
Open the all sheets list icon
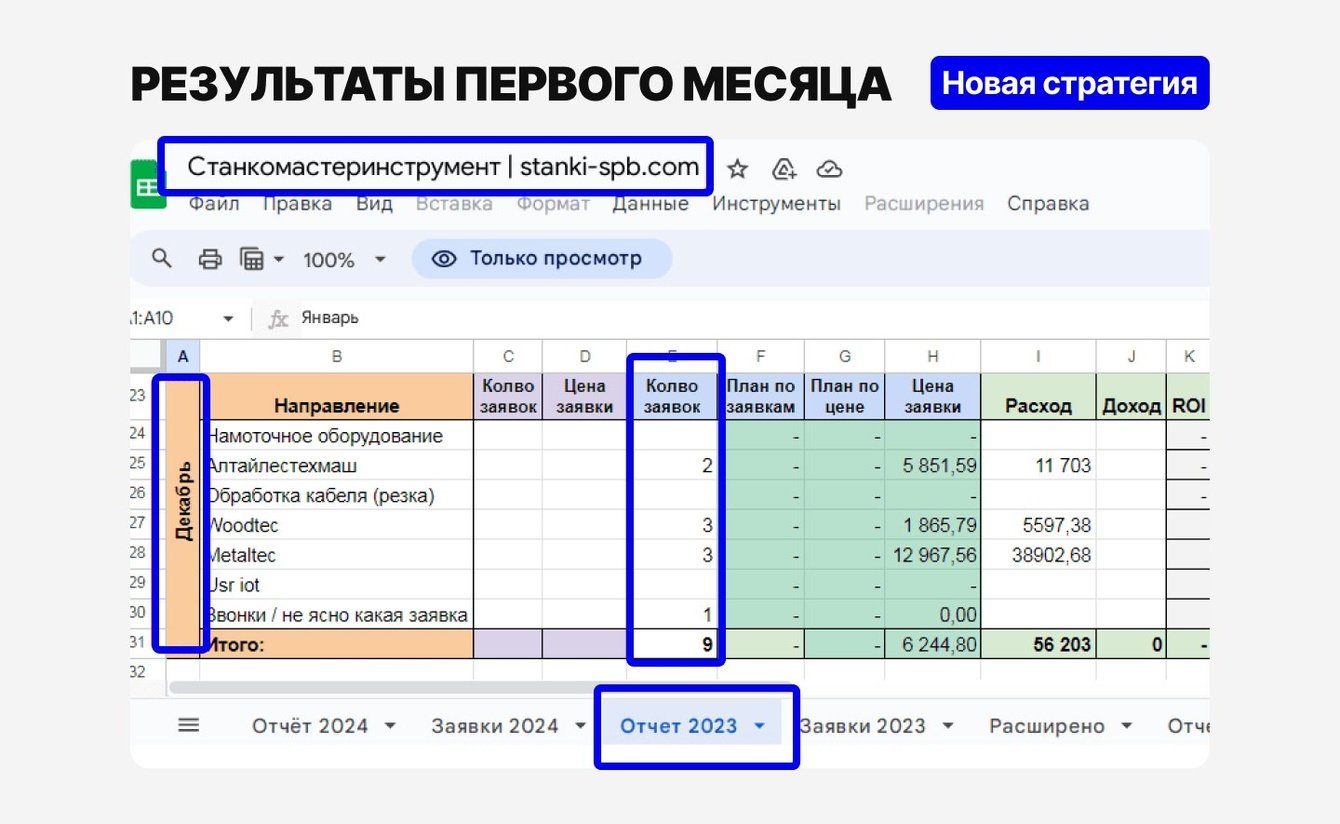(188, 725)
